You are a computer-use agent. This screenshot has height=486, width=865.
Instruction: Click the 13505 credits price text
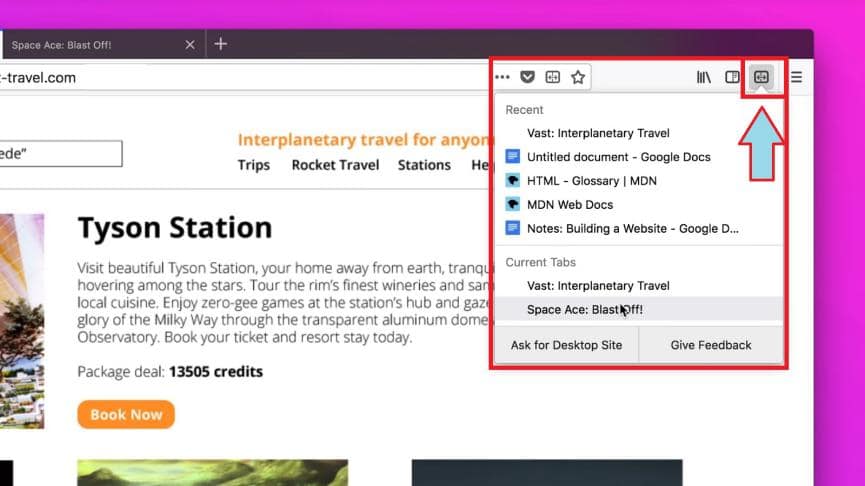coord(216,372)
